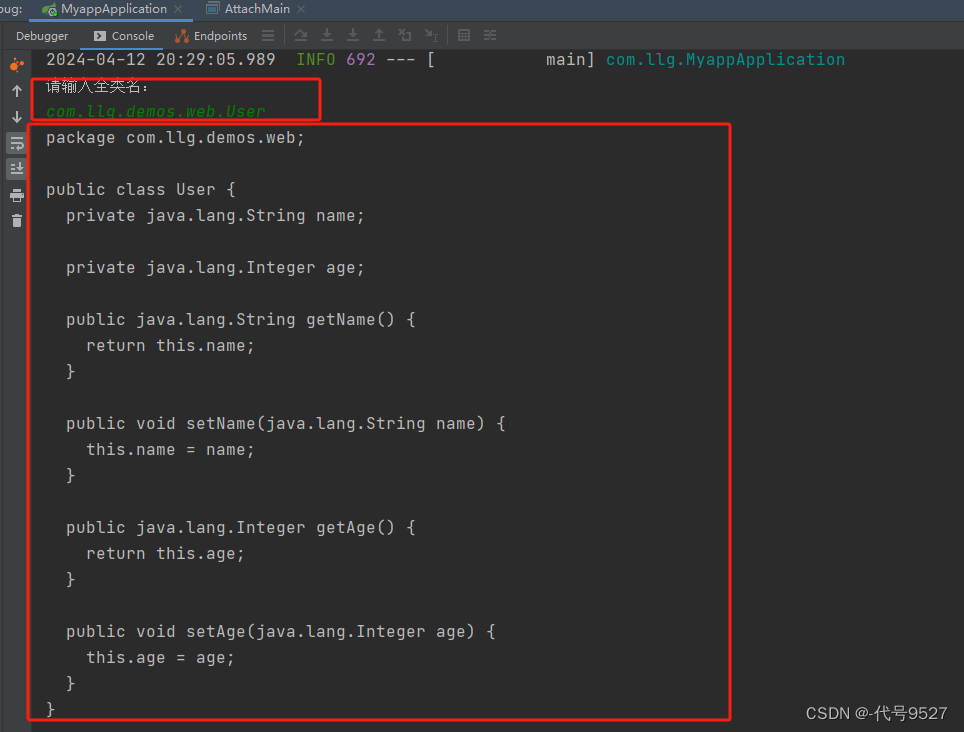This screenshot has height=732, width=964.
Task: Click the orange rerun debug icon
Action: (17, 65)
